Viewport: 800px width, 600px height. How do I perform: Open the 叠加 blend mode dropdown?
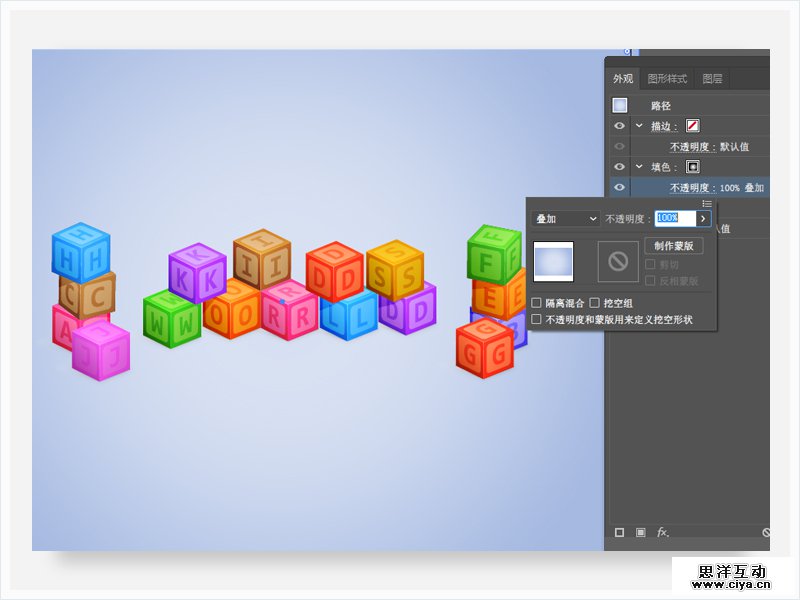click(x=565, y=218)
